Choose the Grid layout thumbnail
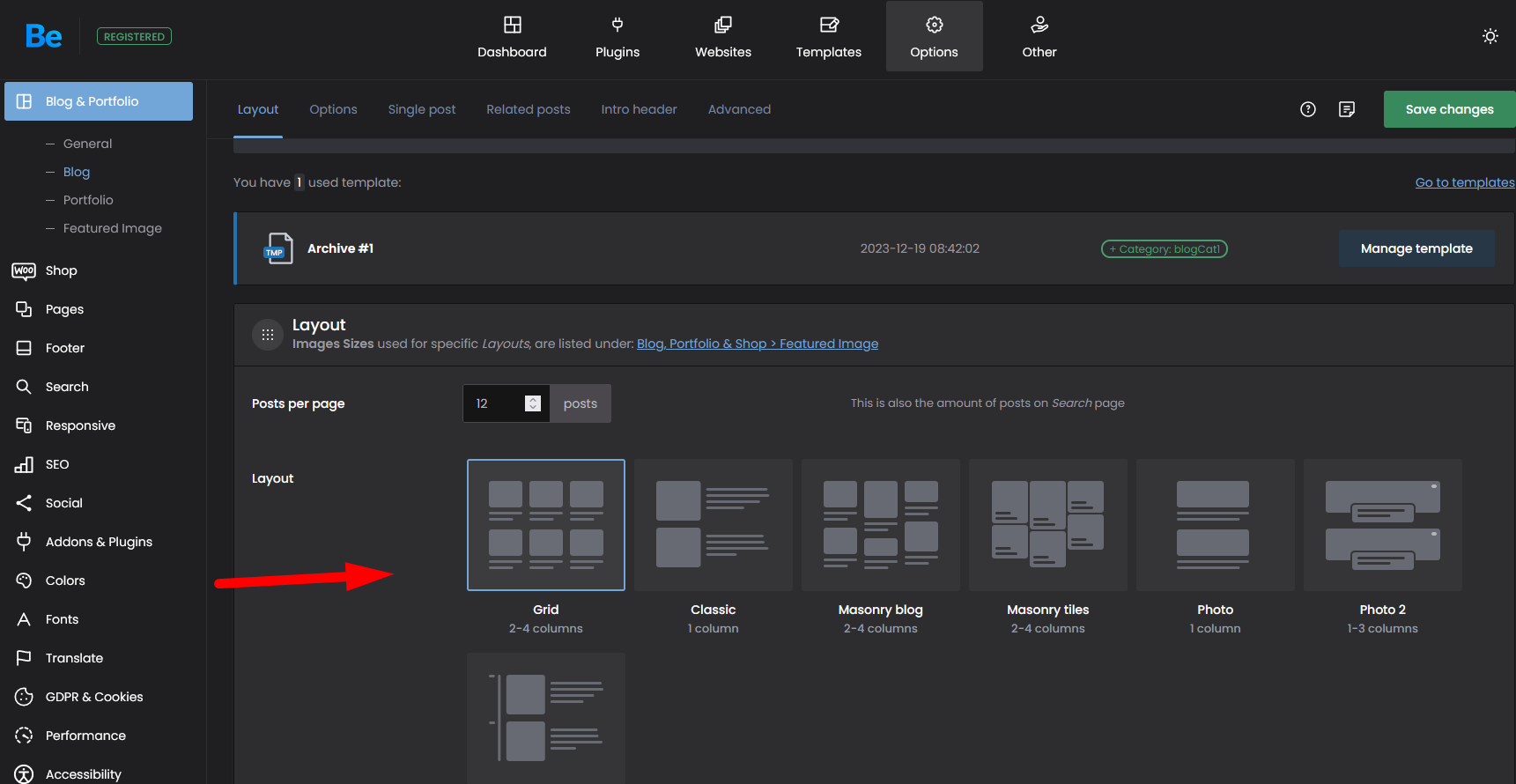 point(546,525)
